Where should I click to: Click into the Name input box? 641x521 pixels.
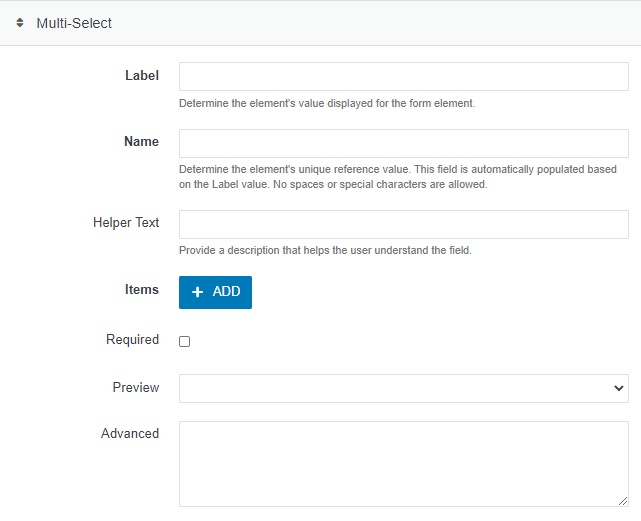tap(403, 143)
